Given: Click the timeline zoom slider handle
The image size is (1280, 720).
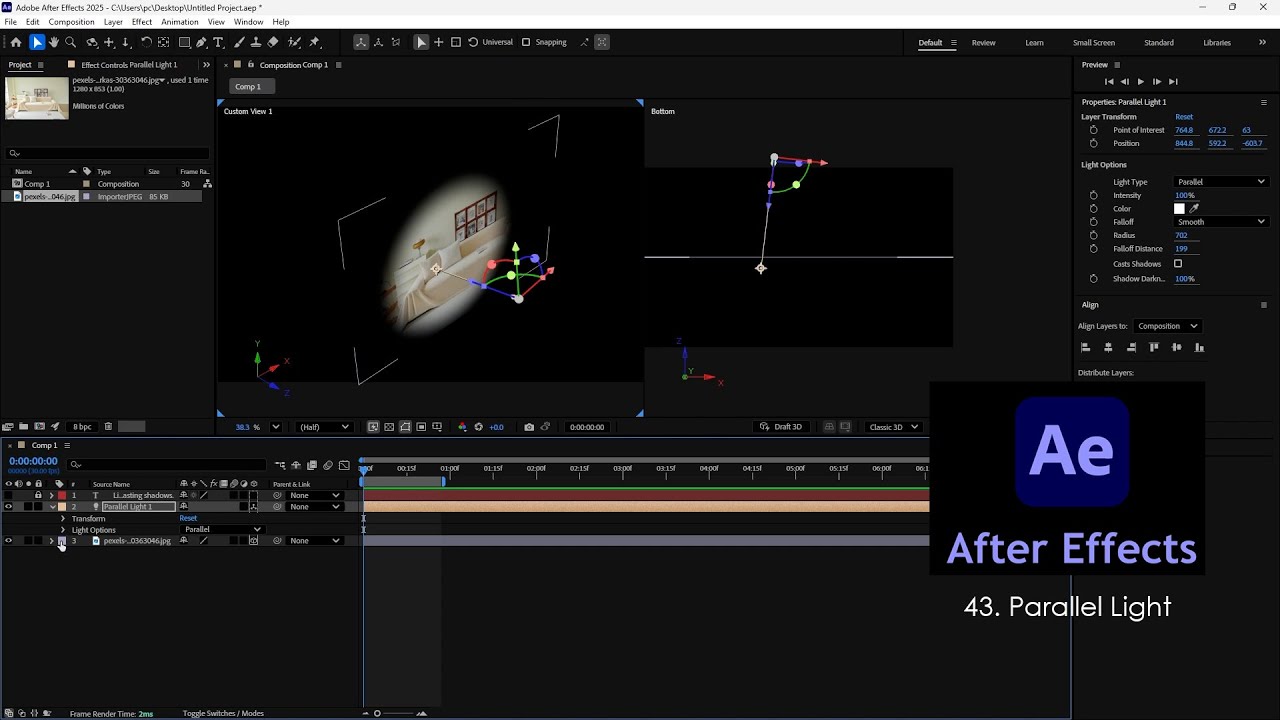Looking at the screenshot, I should 377,714.
